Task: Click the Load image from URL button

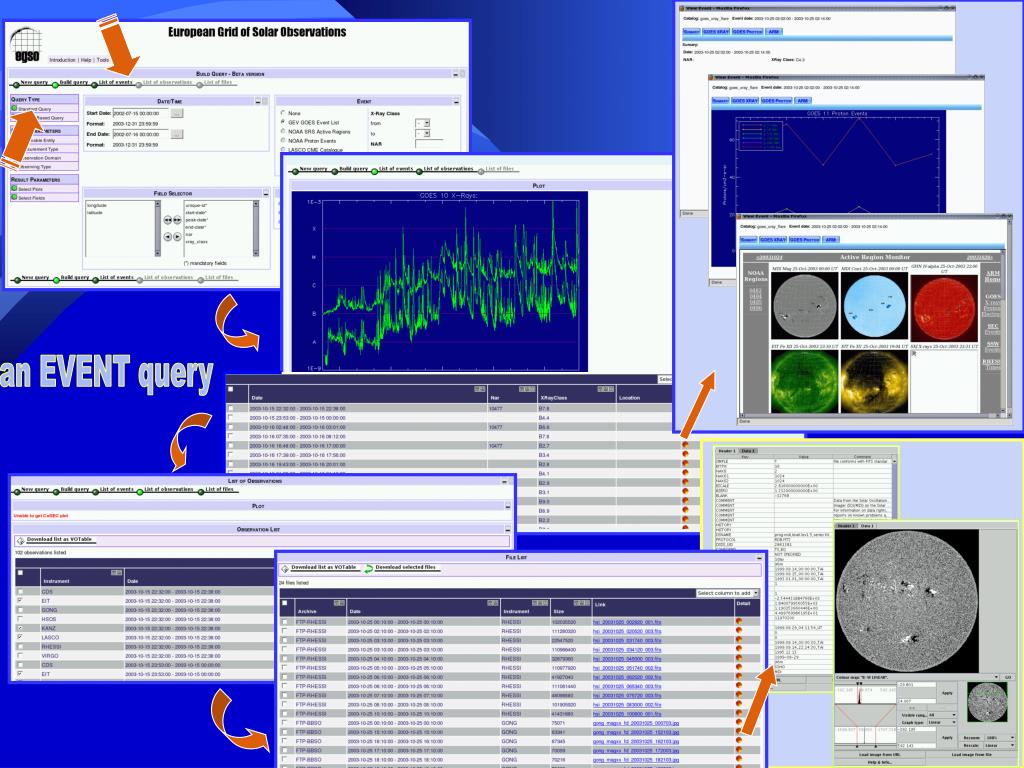Action: coord(881,754)
